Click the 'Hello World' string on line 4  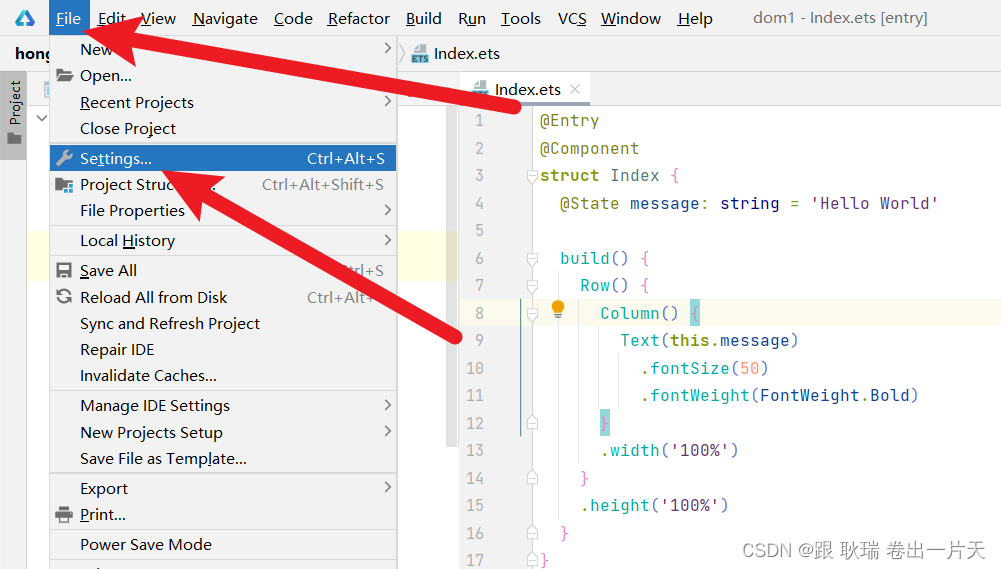point(875,204)
